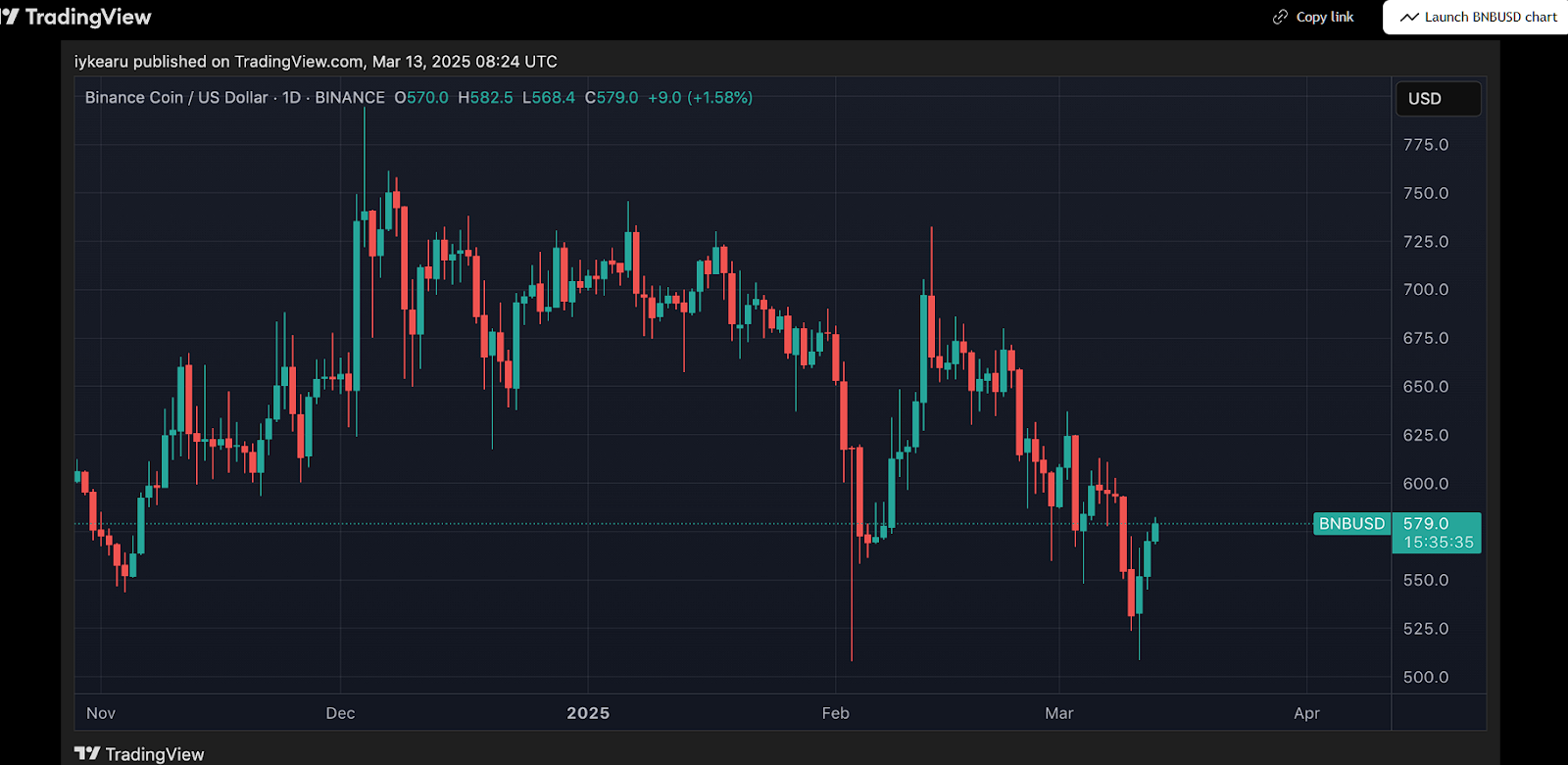The width and height of the screenshot is (1568, 765).
Task: Click the high value H582.5
Action: pos(485,98)
